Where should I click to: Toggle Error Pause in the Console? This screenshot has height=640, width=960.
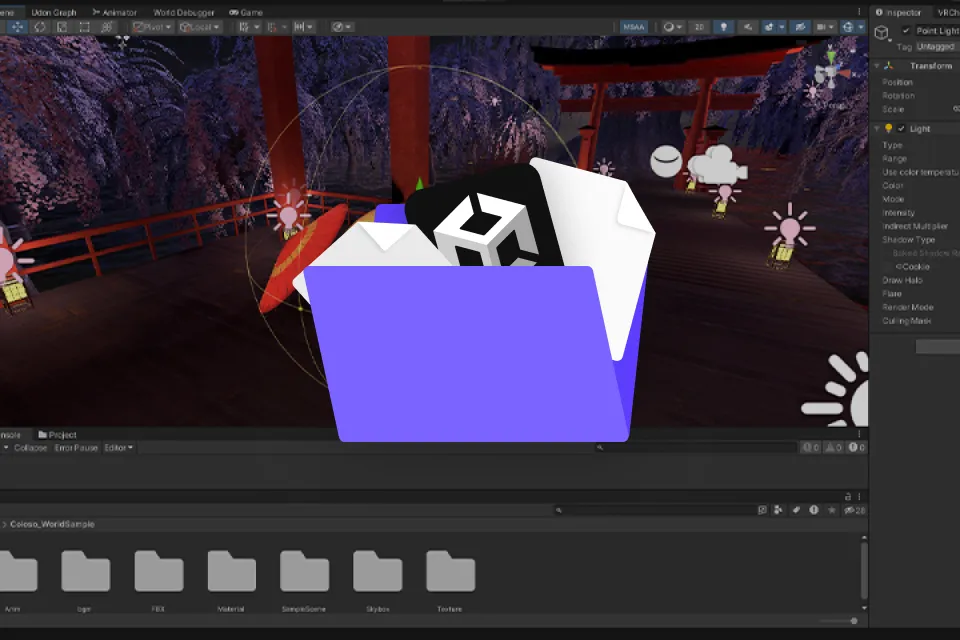coord(76,448)
